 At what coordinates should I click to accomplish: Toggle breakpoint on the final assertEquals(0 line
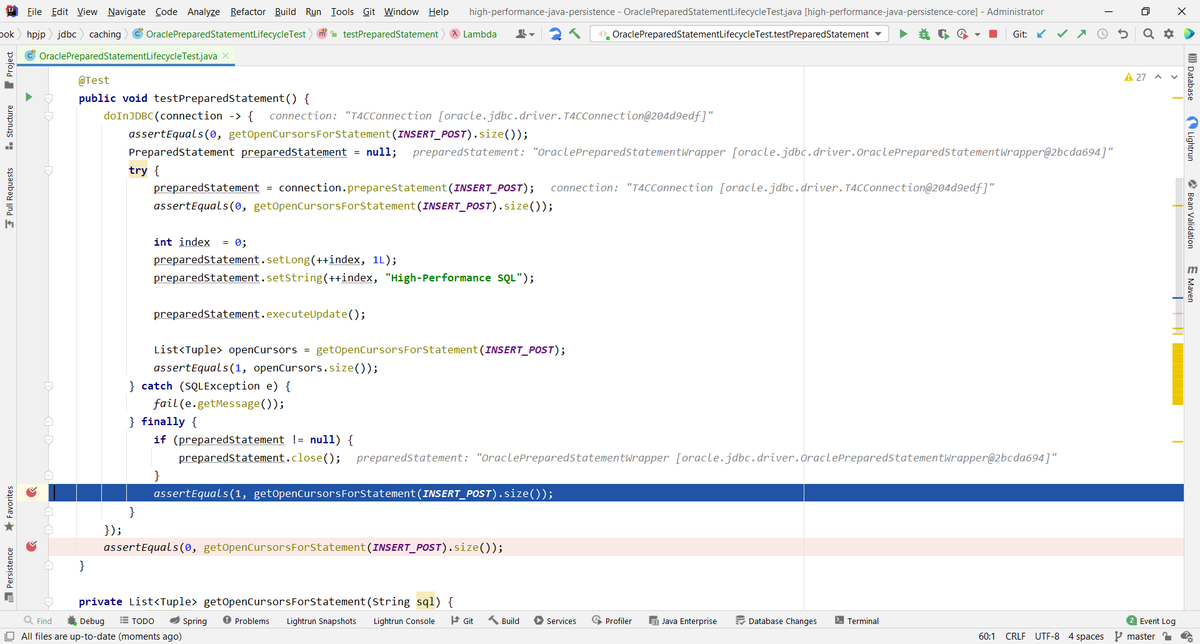tap(32, 547)
